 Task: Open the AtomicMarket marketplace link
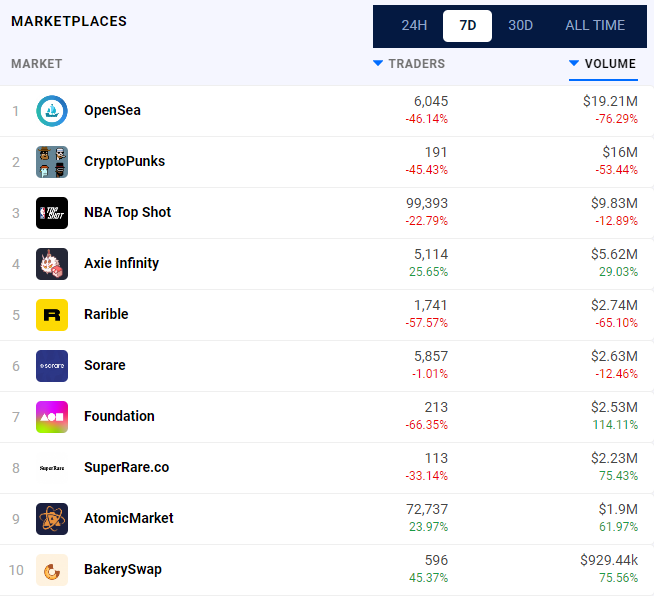coord(128,518)
